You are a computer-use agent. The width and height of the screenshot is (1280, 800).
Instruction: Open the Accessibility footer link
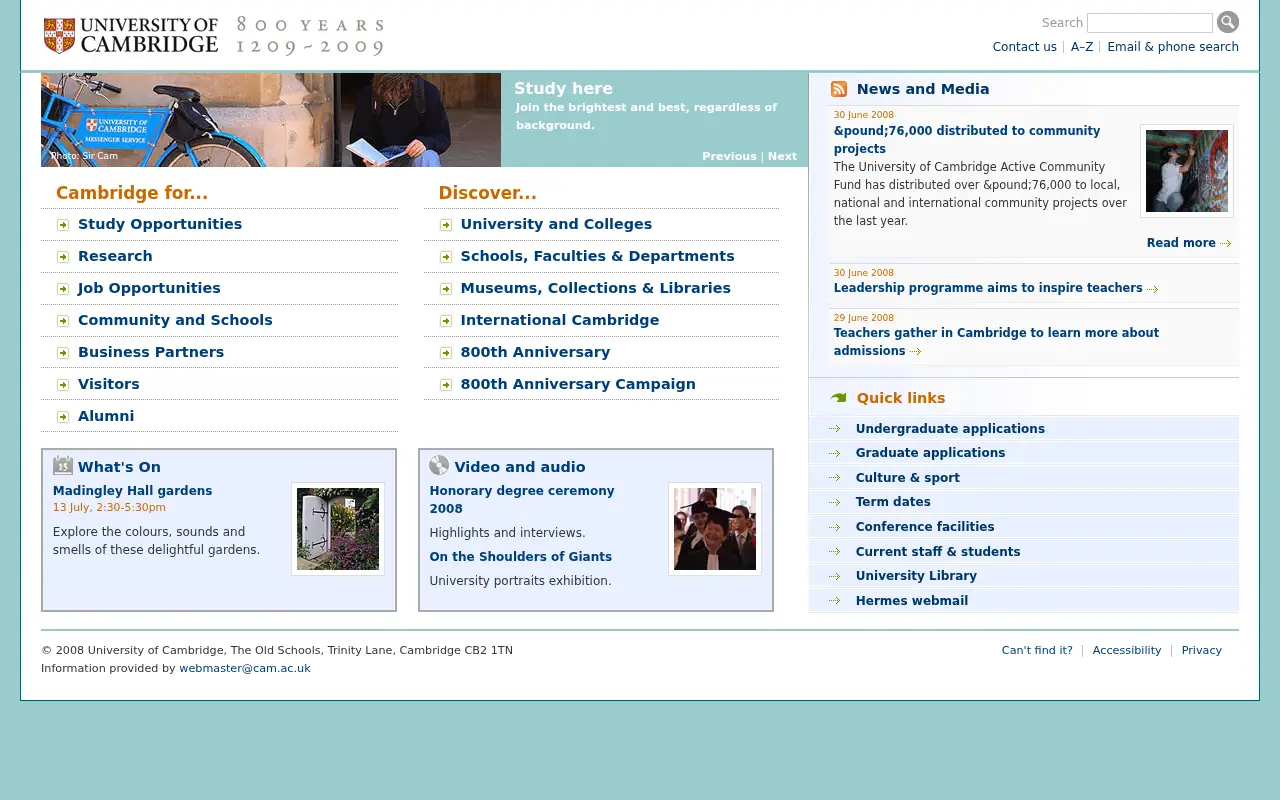pos(1127,650)
